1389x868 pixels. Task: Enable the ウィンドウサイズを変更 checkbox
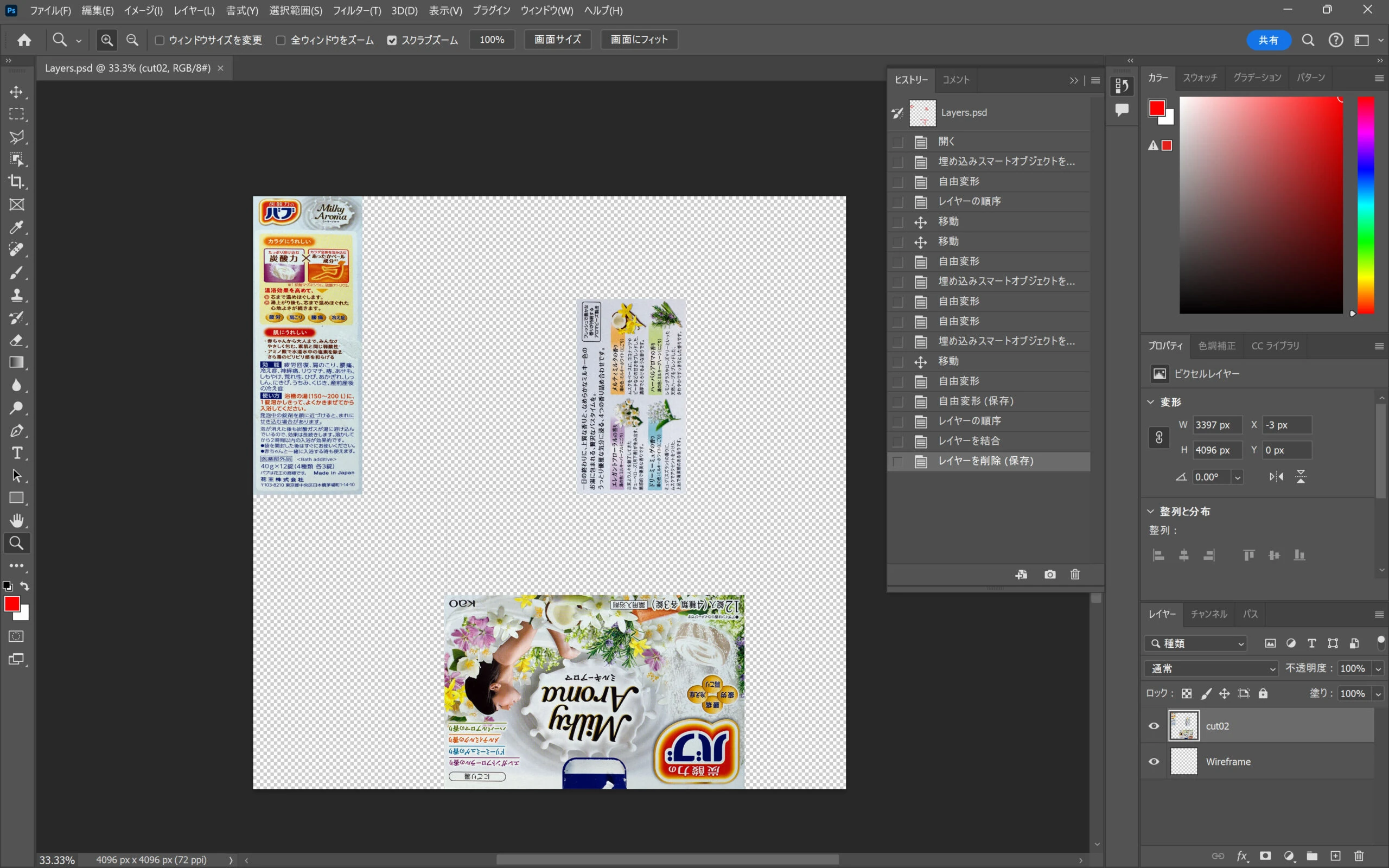[160, 40]
